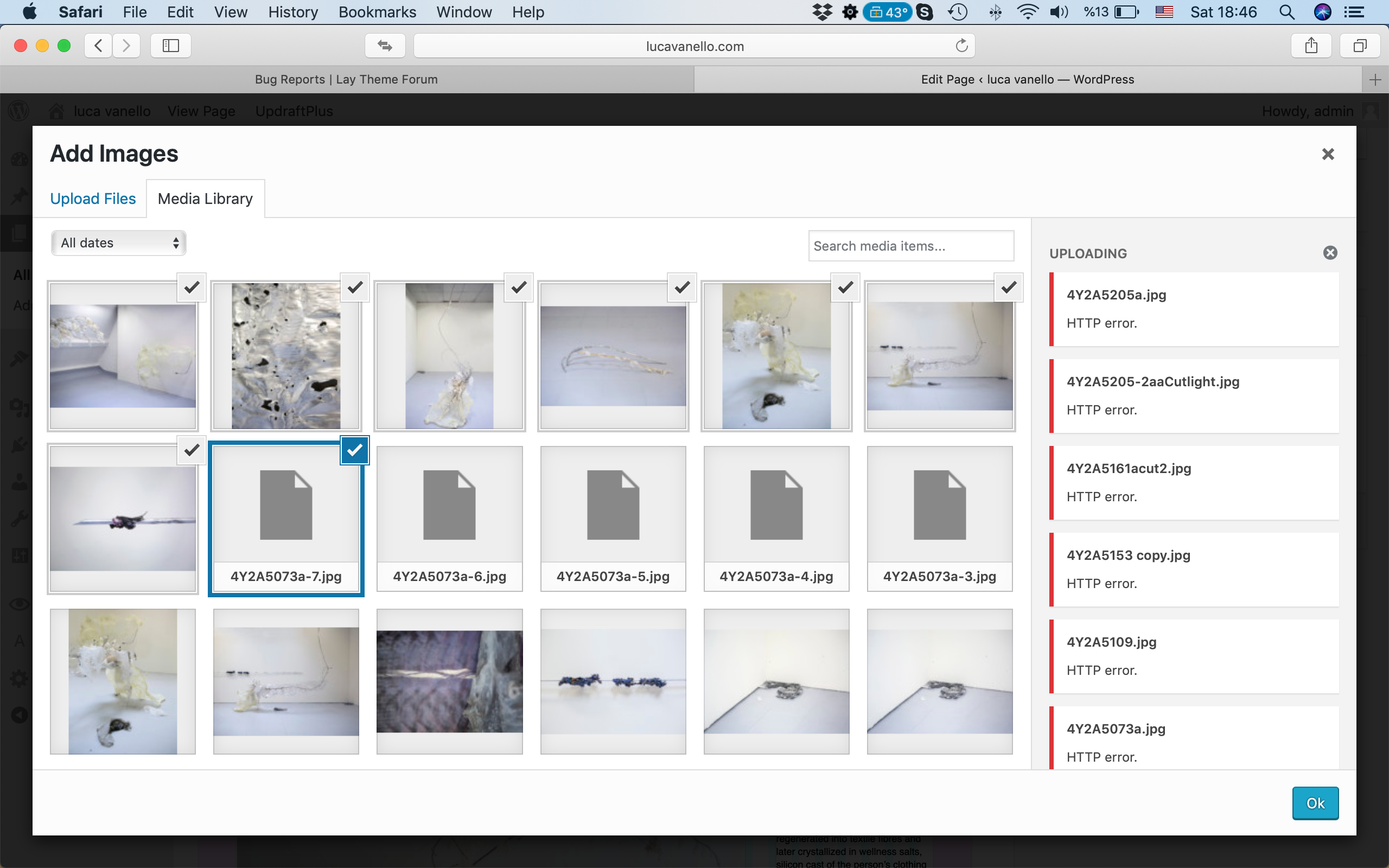
Task: Switch to Bug Reports Lay Theme tab
Action: coord(346,80)
